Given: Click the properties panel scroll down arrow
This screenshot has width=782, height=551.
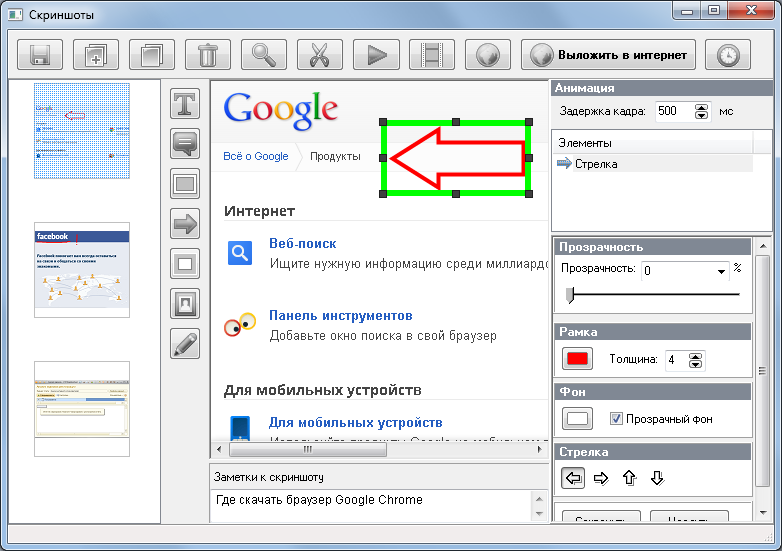Looking at the screenshot, I should click(x=763, y=513).
